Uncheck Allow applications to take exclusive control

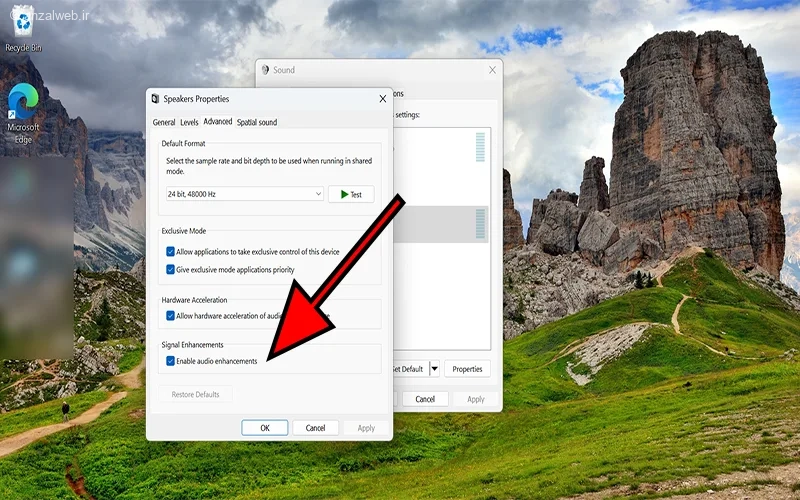pyautogui.click(x=171, y=251)
